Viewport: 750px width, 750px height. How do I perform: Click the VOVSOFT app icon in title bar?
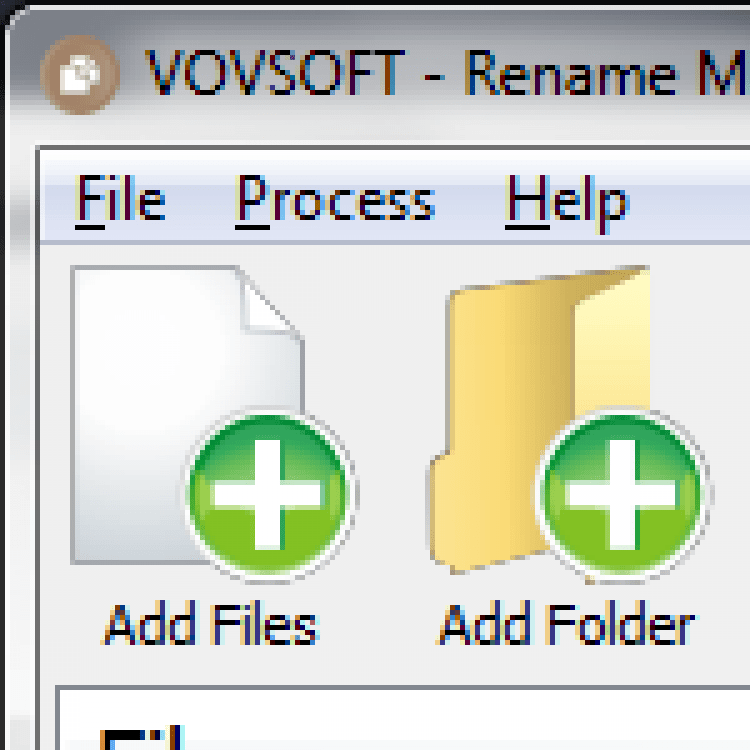78,76
